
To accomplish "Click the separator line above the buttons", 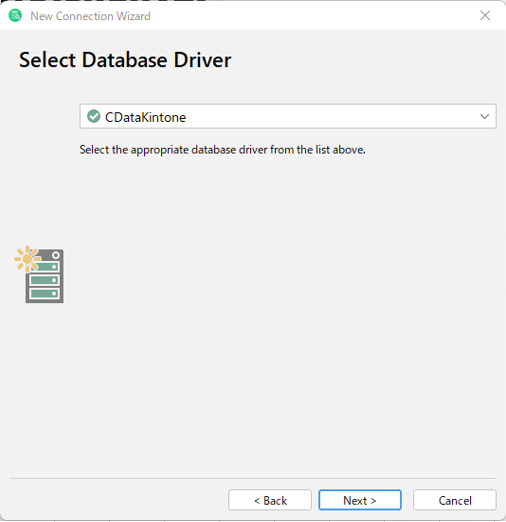I will (x=253, y=478).
